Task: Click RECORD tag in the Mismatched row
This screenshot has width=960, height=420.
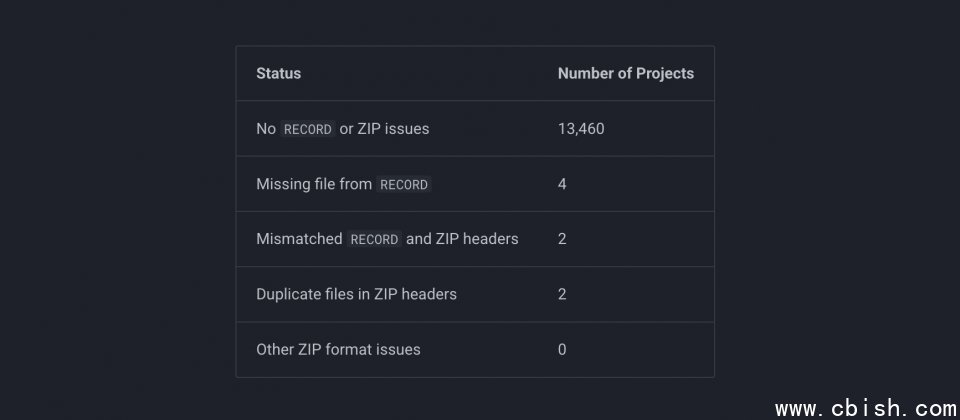Action: [x=374, y=240]
